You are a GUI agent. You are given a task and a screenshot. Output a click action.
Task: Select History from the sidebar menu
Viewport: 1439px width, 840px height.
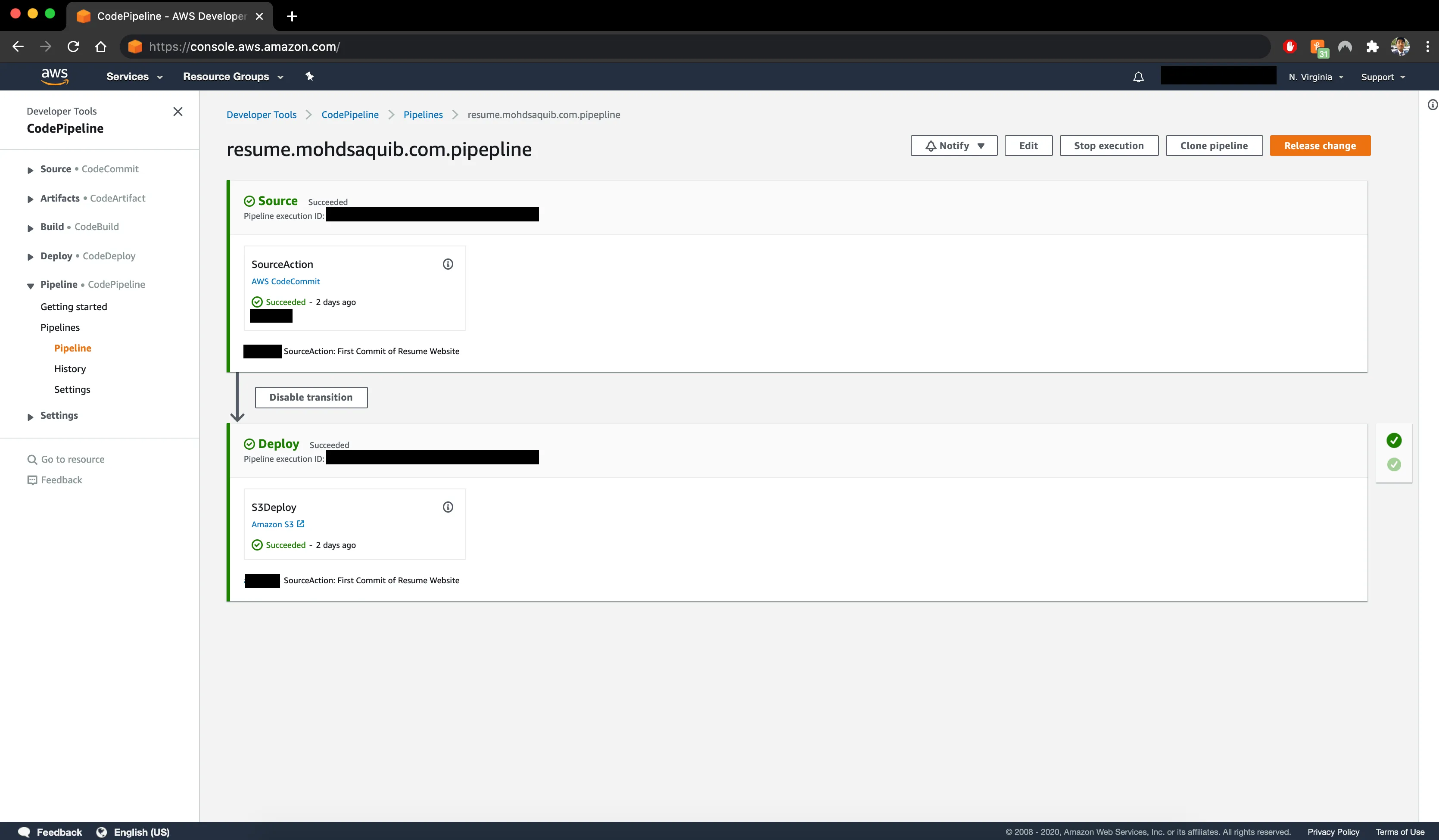pyautogui.click(x=70, y=368)
